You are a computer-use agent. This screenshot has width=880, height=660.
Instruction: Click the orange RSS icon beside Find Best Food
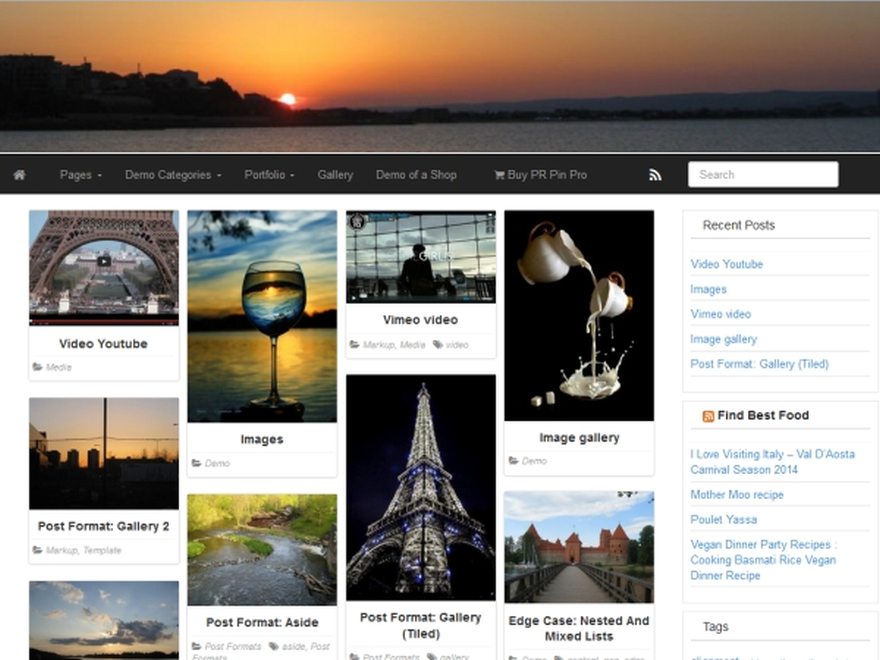[x=708, y=416]
